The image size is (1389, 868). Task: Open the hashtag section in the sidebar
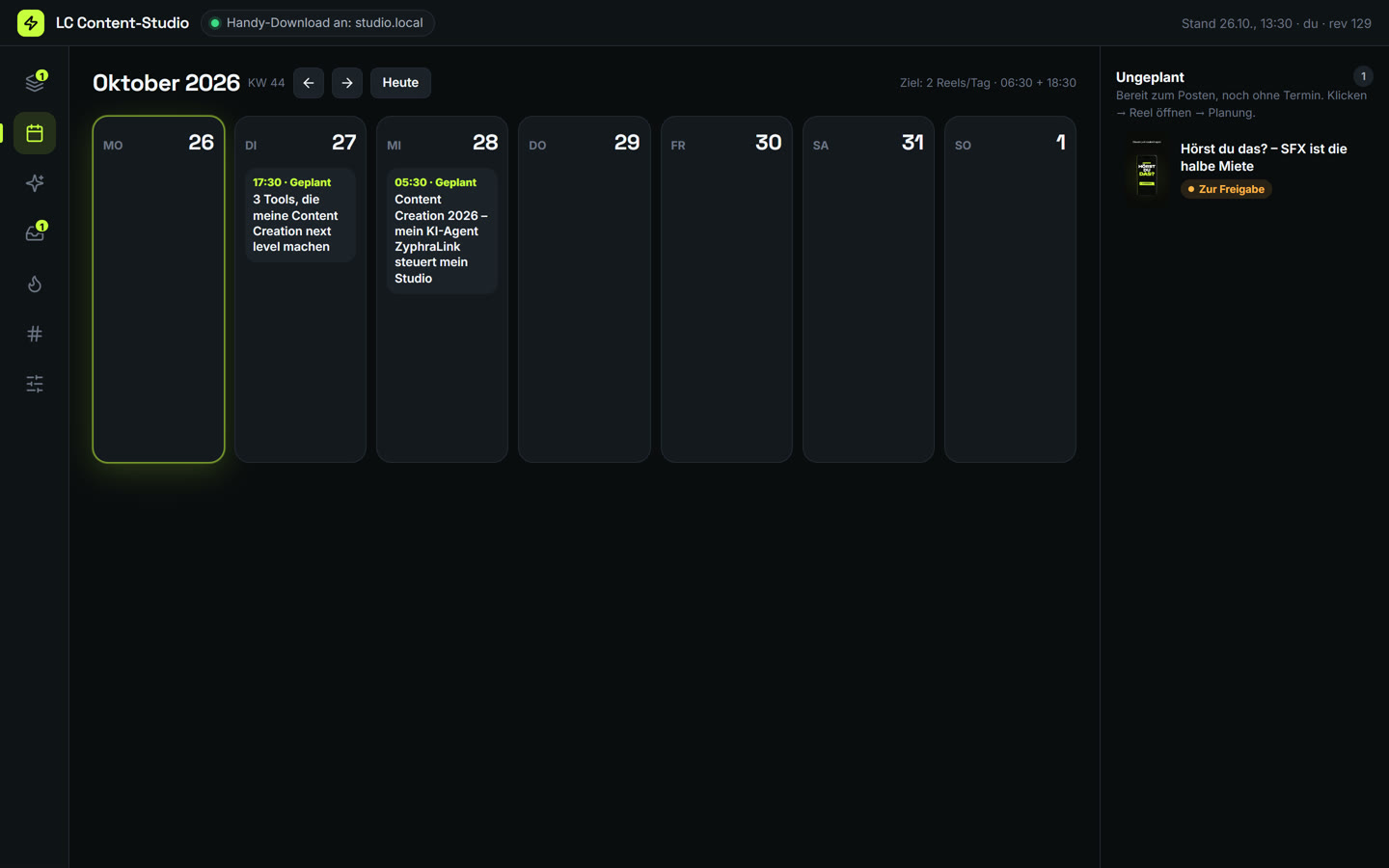point(35,334)
